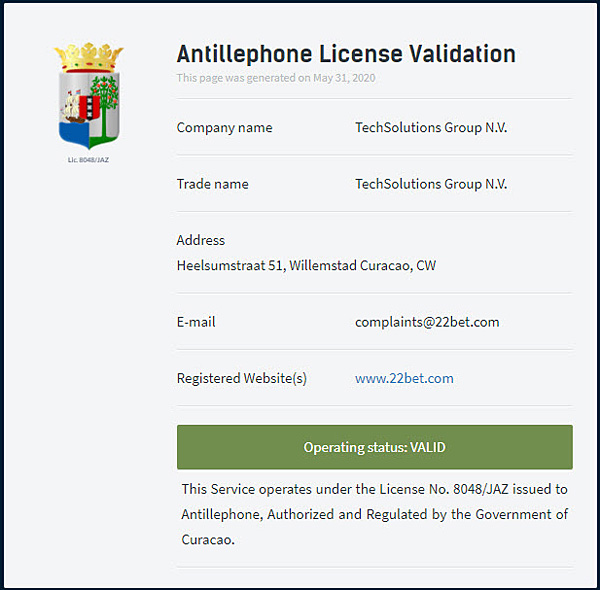The image size is (600, 590).
Task: Click the Trade name label
Action: [x=212, y=184]
